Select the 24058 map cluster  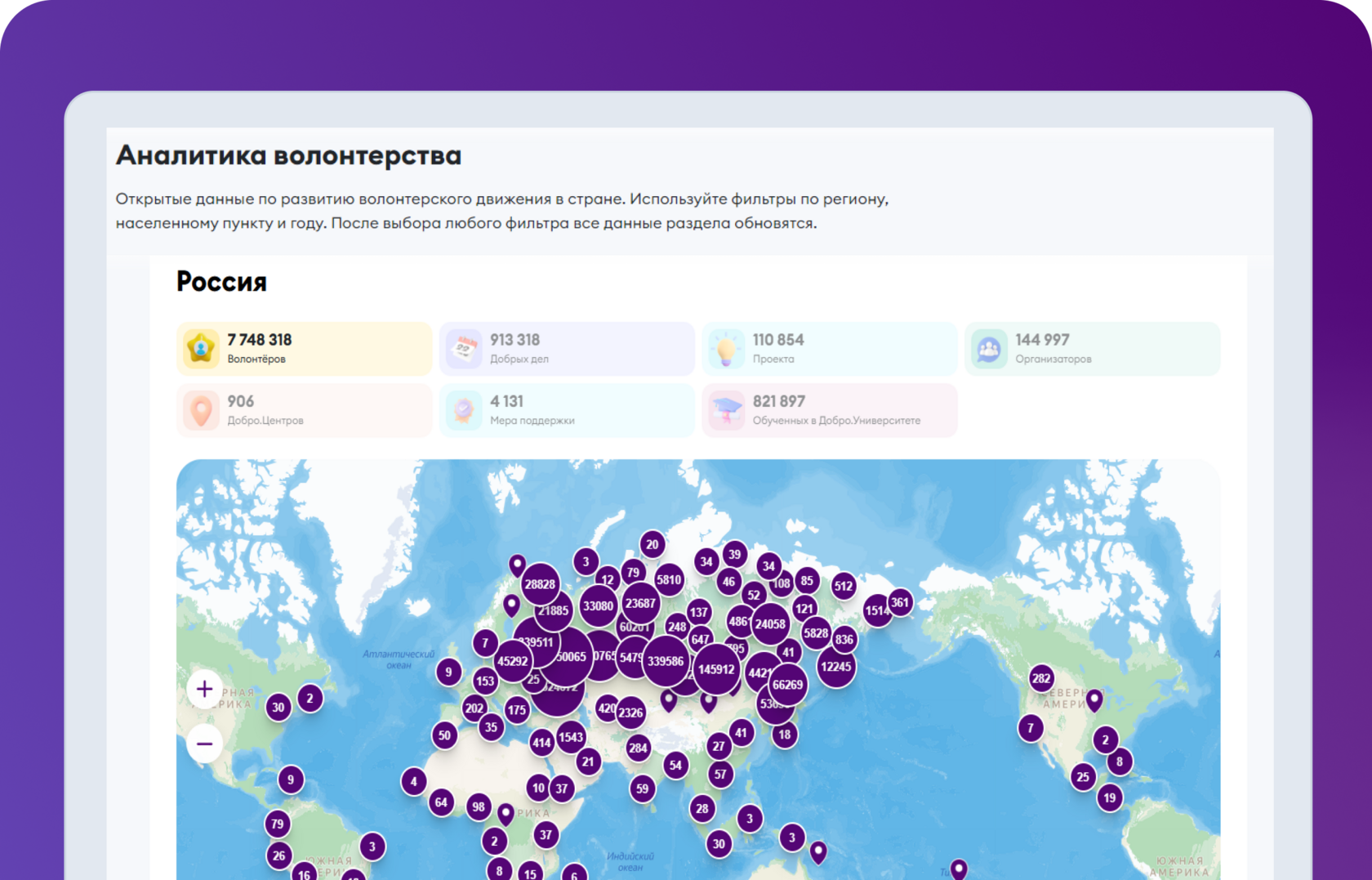[770, 624]
